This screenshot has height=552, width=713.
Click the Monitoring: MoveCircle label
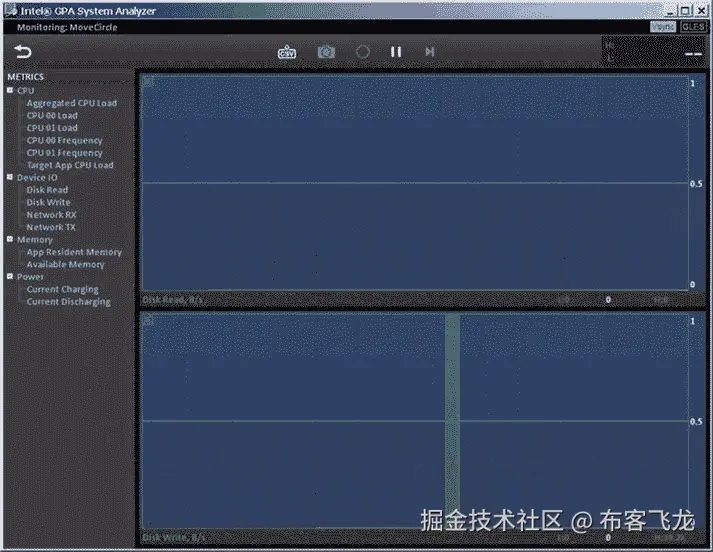pos(67,27)
